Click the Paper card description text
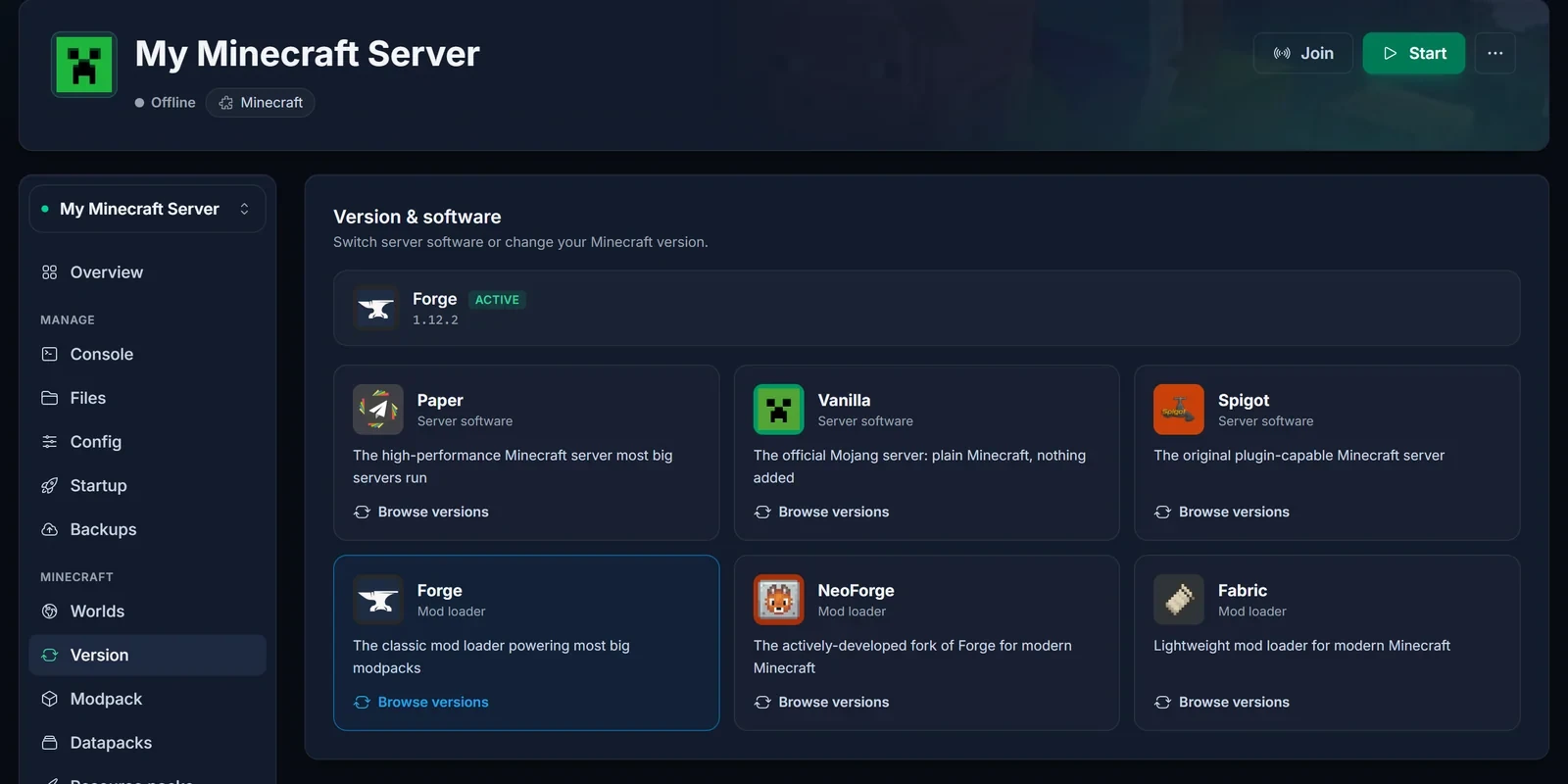 pyautogui.click(x=513, y=466)
